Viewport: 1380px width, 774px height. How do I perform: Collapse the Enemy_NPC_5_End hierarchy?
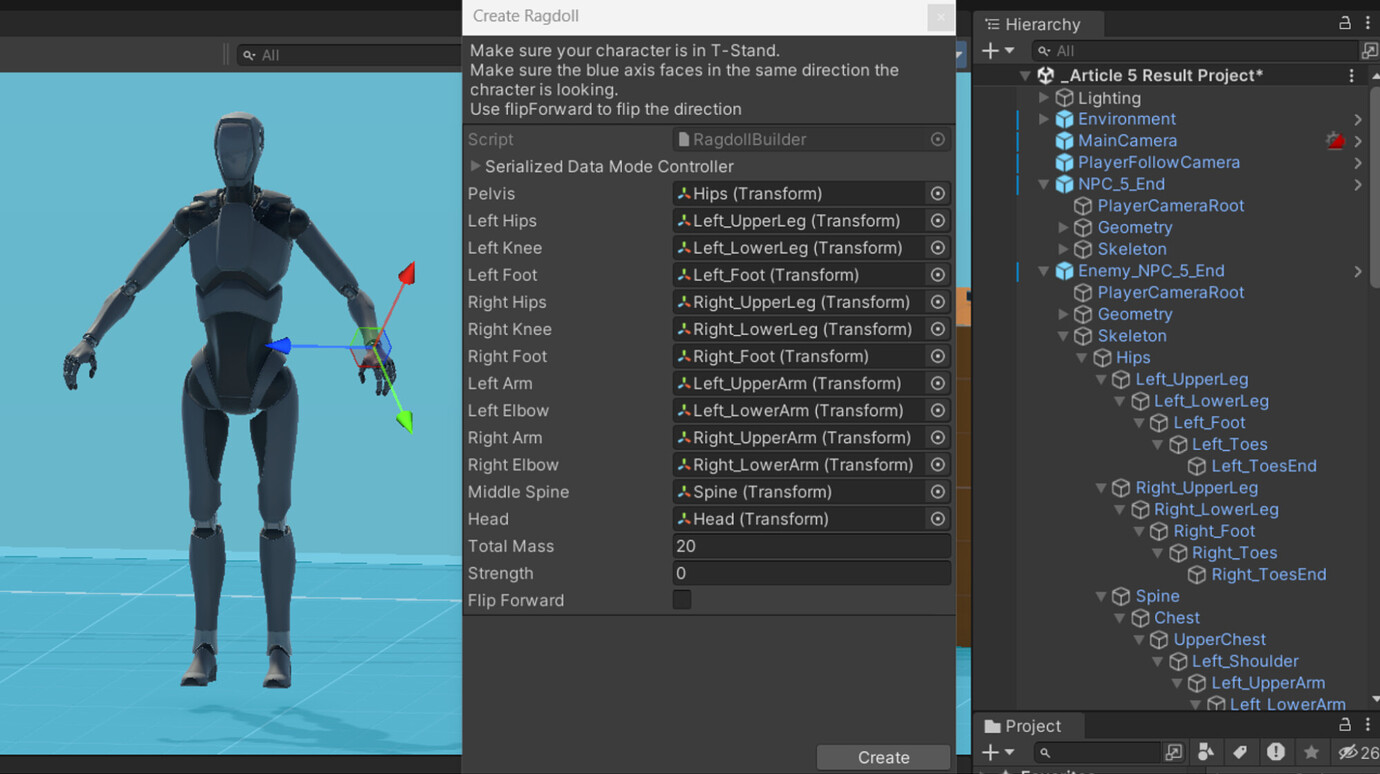(x=1043, y=270)
